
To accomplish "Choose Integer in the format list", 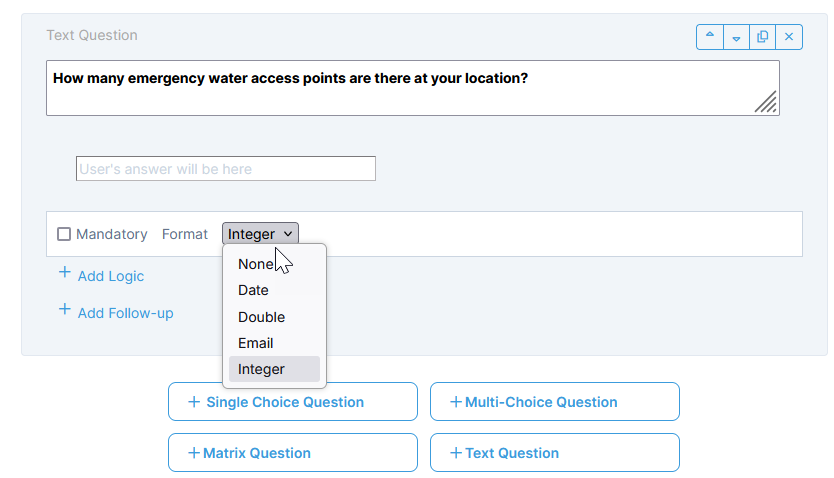I will [261, 369].
